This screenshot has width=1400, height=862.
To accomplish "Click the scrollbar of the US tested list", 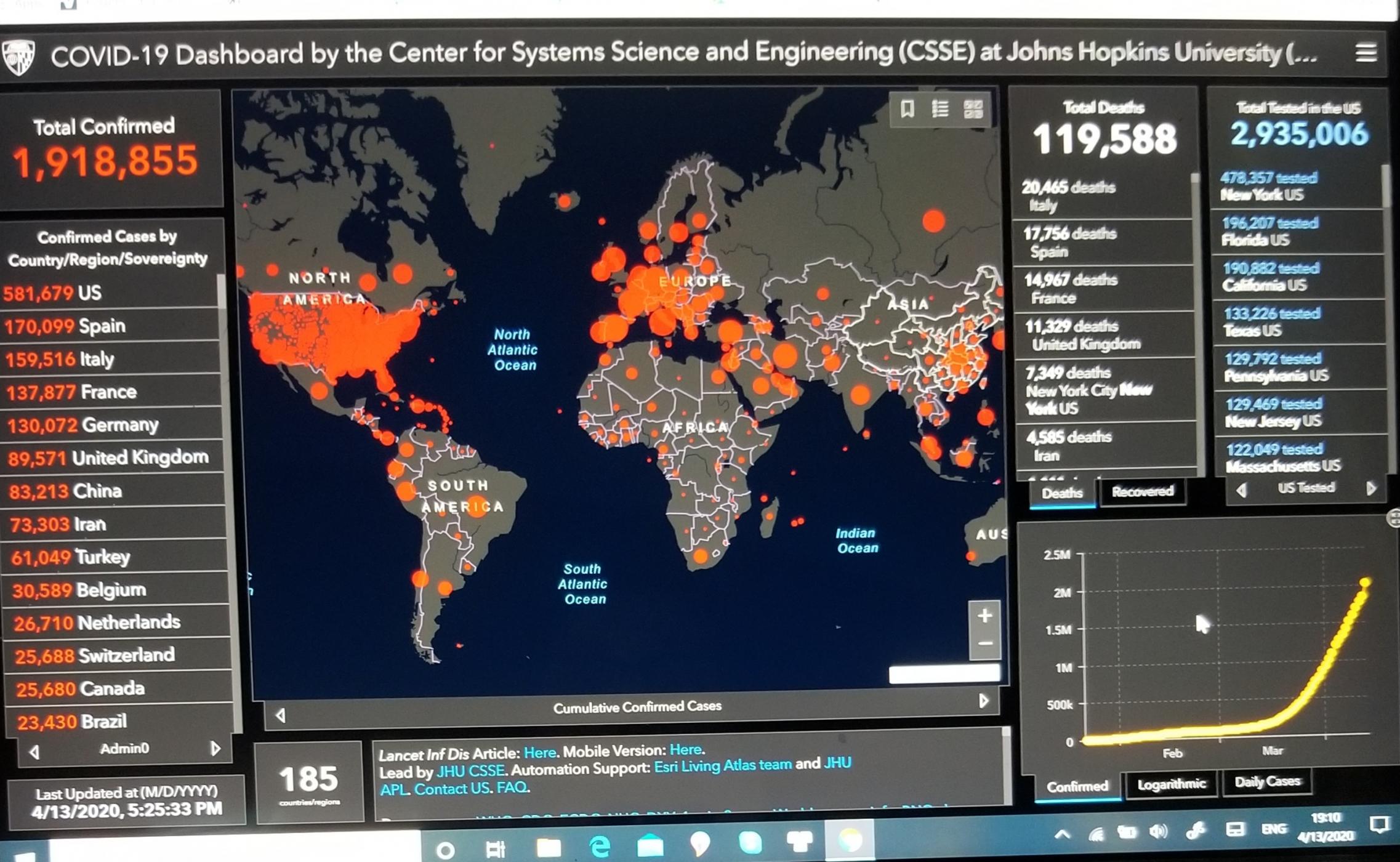I will pos(1385,186).
